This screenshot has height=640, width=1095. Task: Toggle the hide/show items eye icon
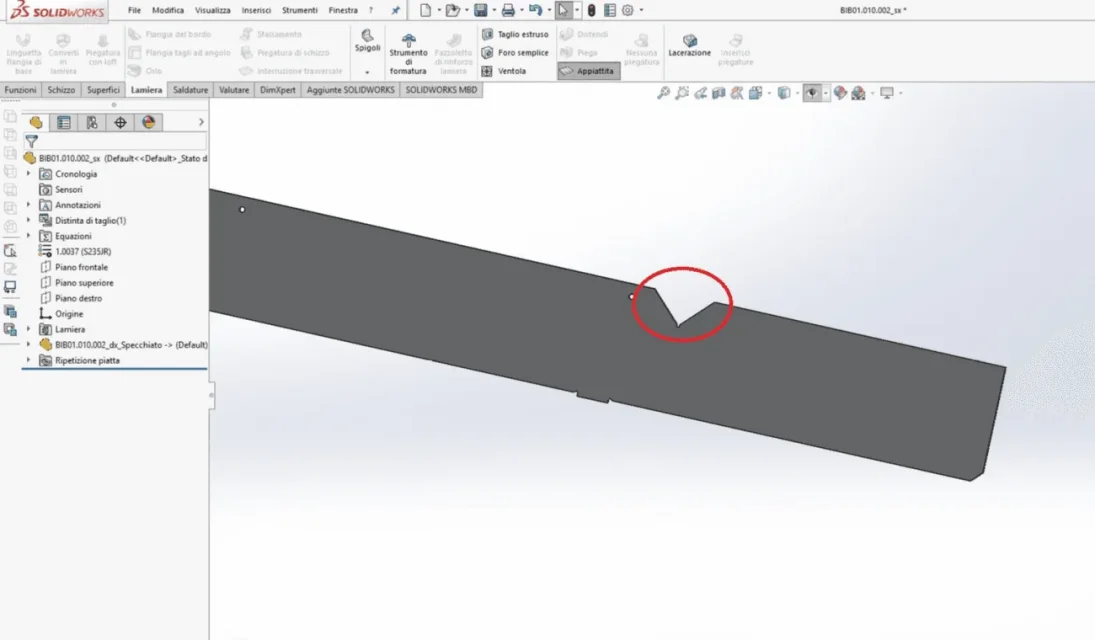[x=811, y=93]
